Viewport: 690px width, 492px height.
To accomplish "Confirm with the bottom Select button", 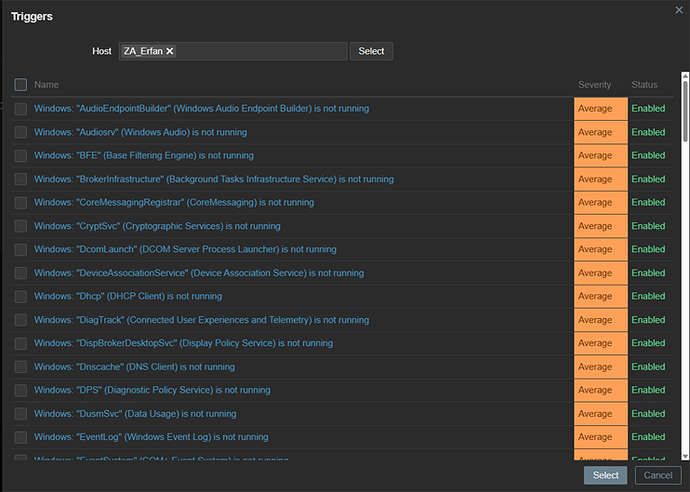I will 606,475.
